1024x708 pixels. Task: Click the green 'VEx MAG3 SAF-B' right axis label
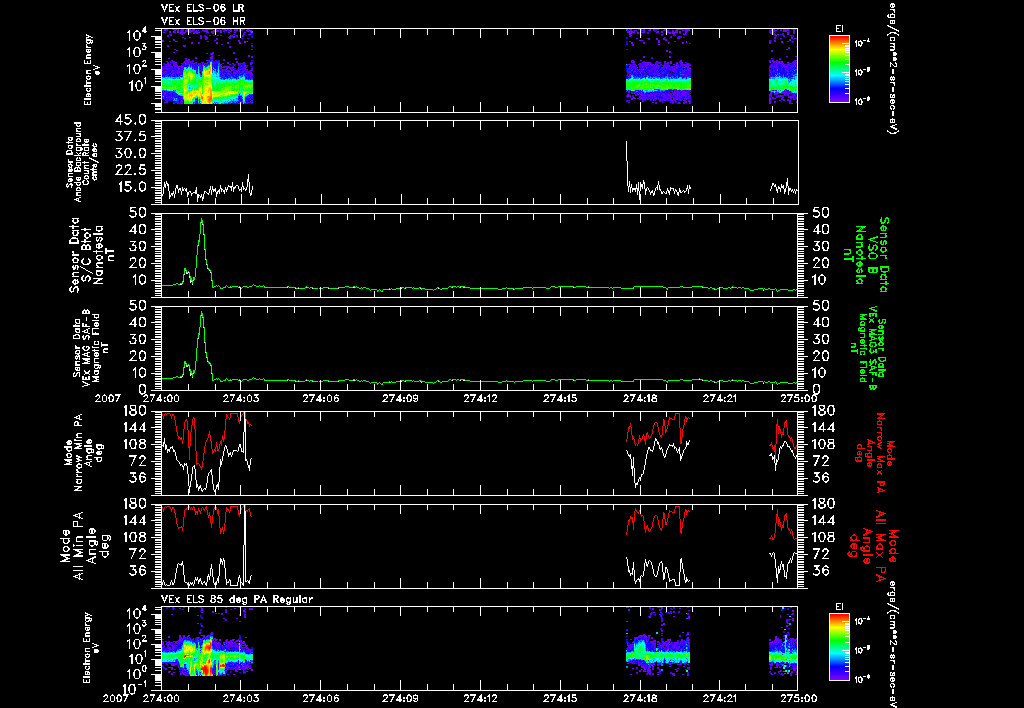point(868,347)
